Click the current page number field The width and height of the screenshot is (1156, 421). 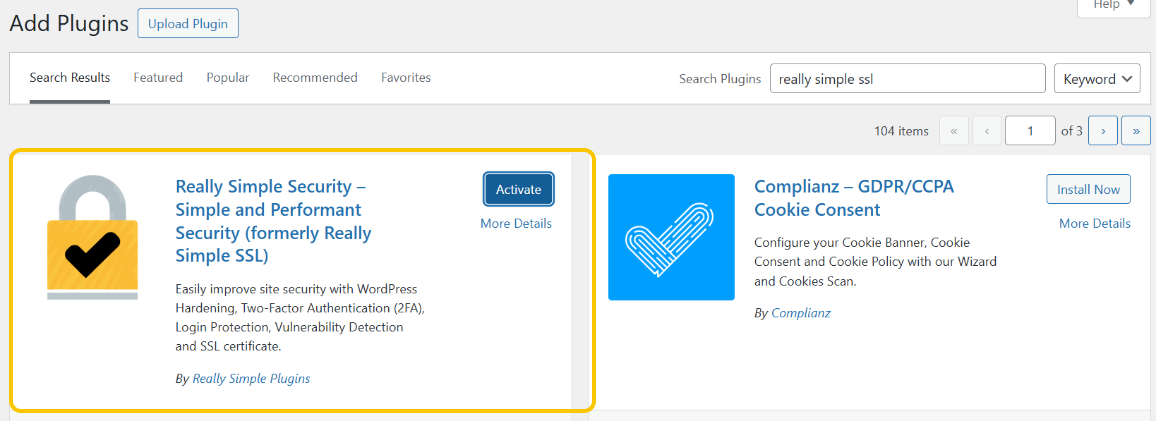coord(1030,131)
